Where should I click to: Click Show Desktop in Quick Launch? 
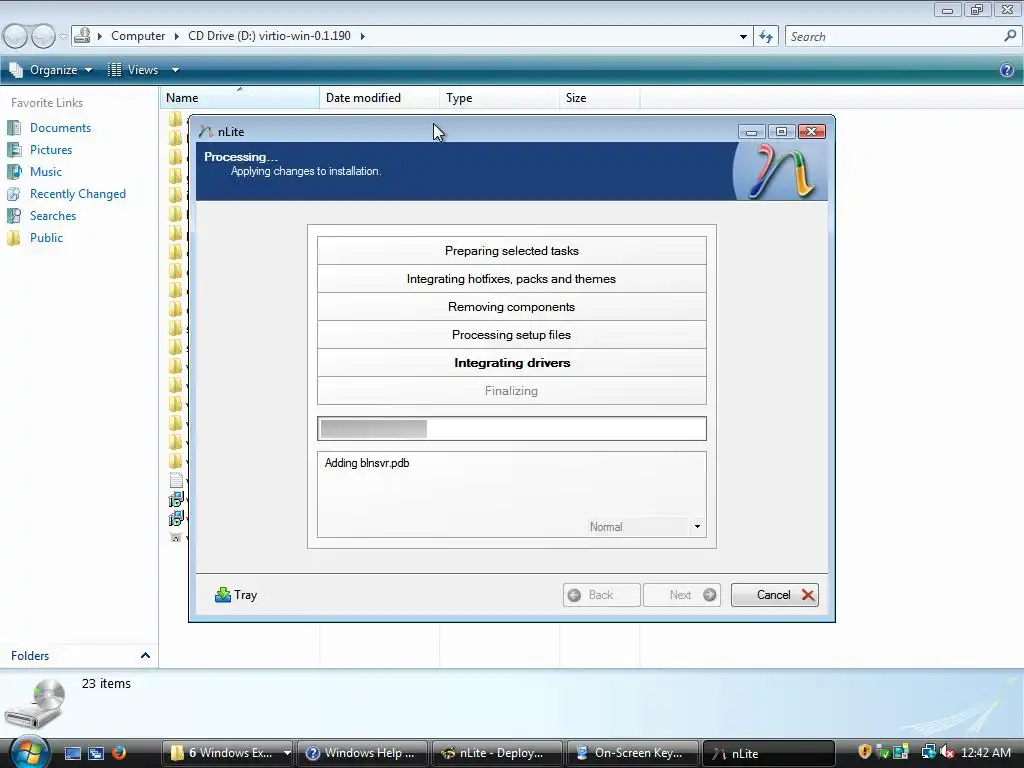72,753
